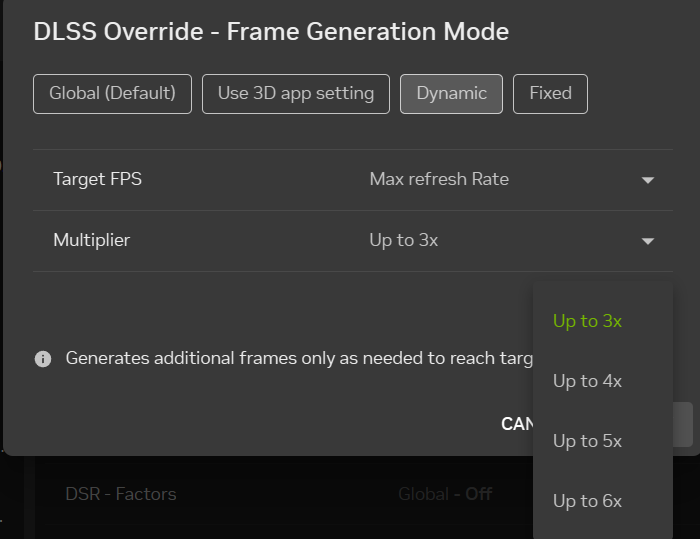Select the Global (Default) mode option

point(112,94)
